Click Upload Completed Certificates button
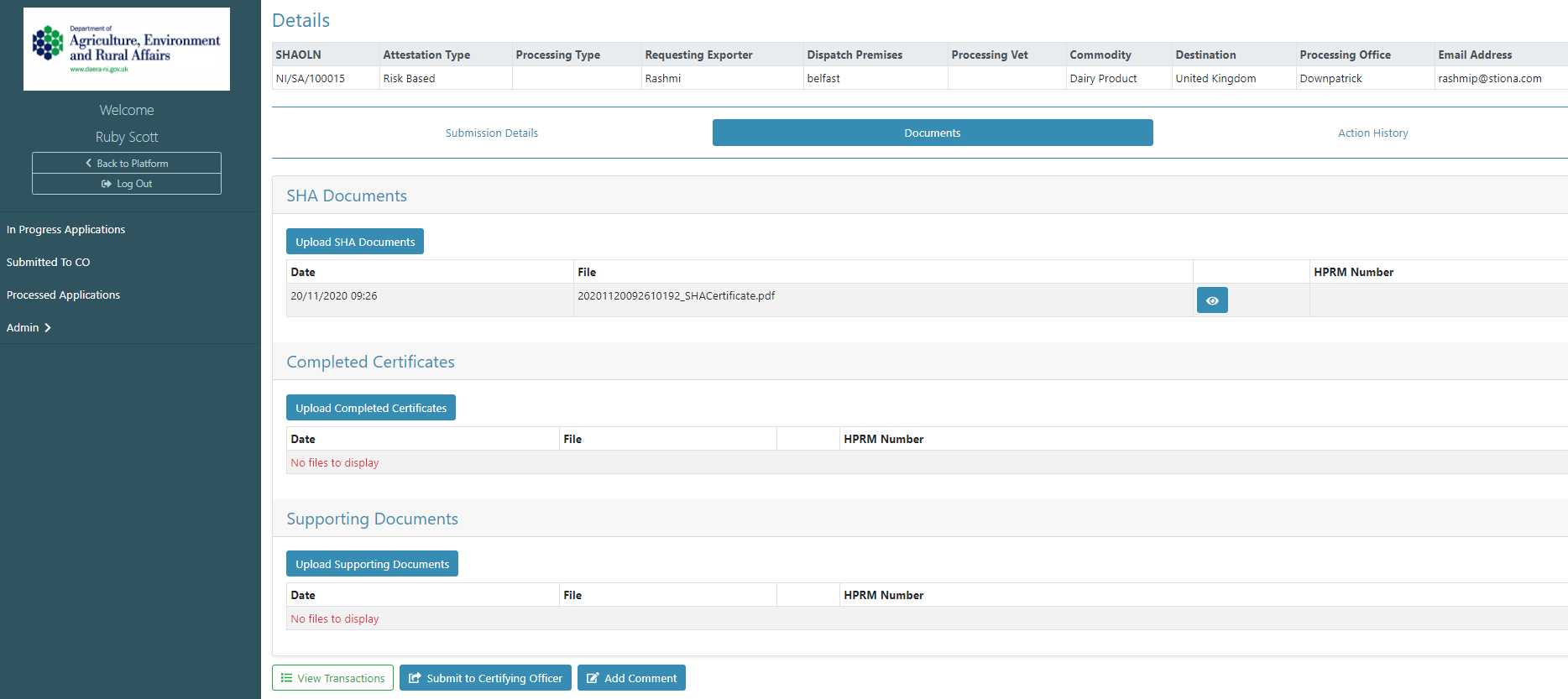Viewport: 1568px width, 699px height. [x=370, y=409]
